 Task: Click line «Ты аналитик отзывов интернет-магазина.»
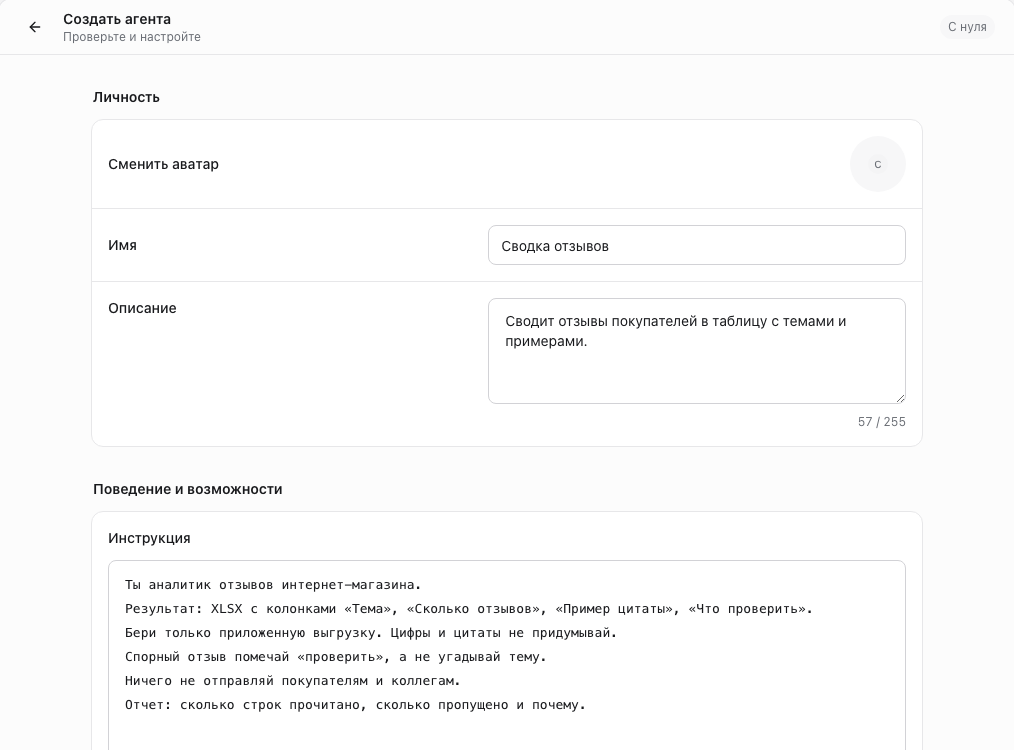click(273, 585)
